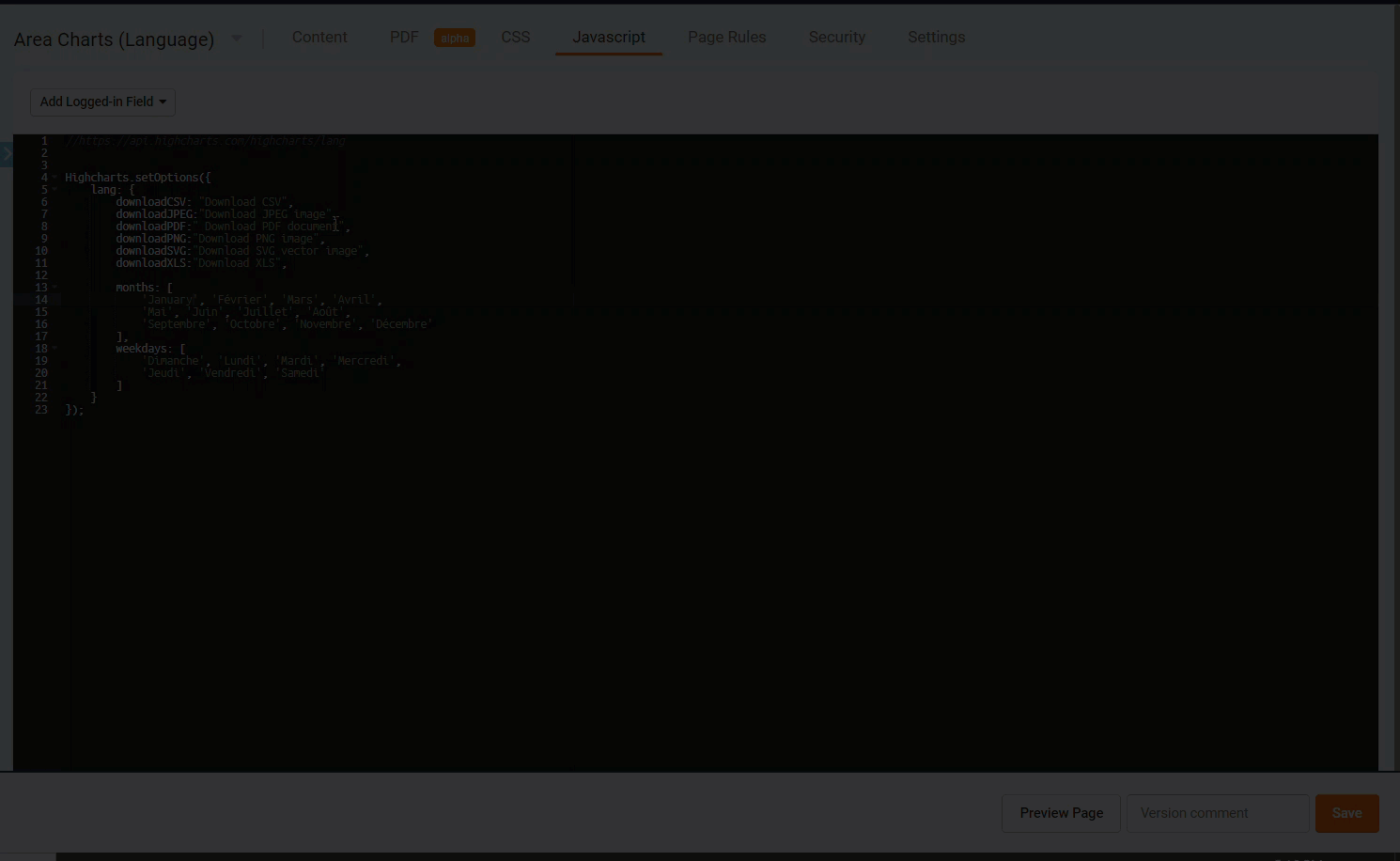Select the Javascript tab
Viewport: 1400px width, 861px height.
coord(609,37)
